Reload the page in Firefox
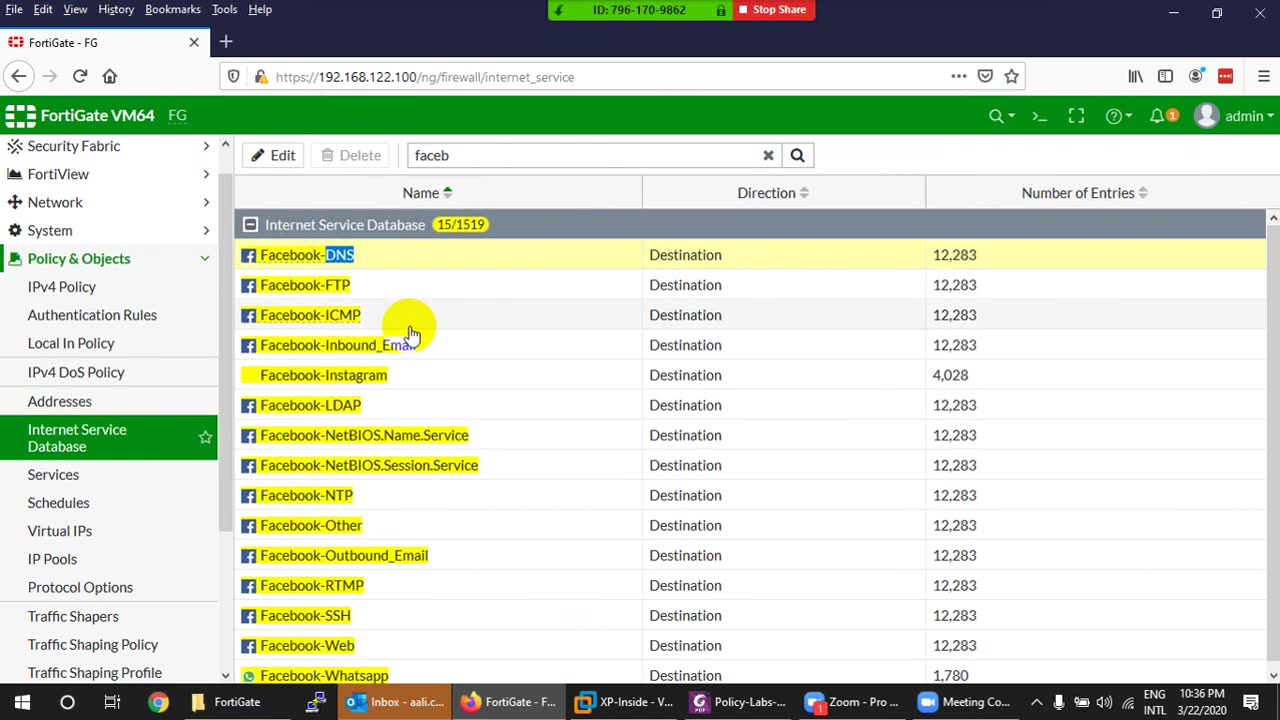 tap(80, 76)
